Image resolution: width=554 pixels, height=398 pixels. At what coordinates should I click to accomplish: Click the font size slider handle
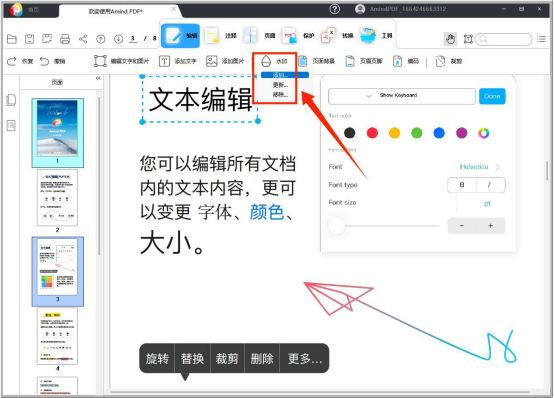coord(336,226)
